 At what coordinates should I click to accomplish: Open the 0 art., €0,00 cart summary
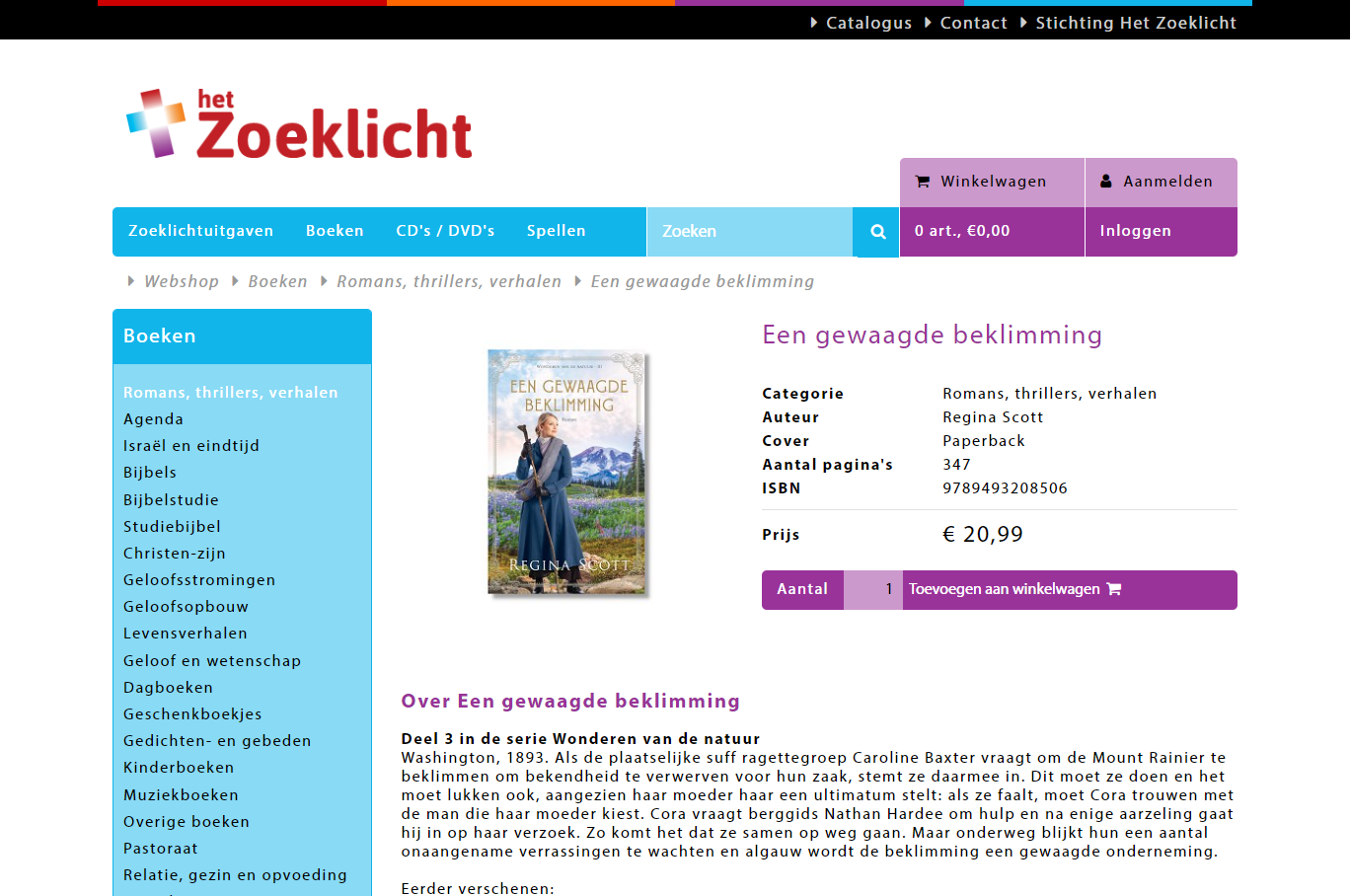click(962, 231)
